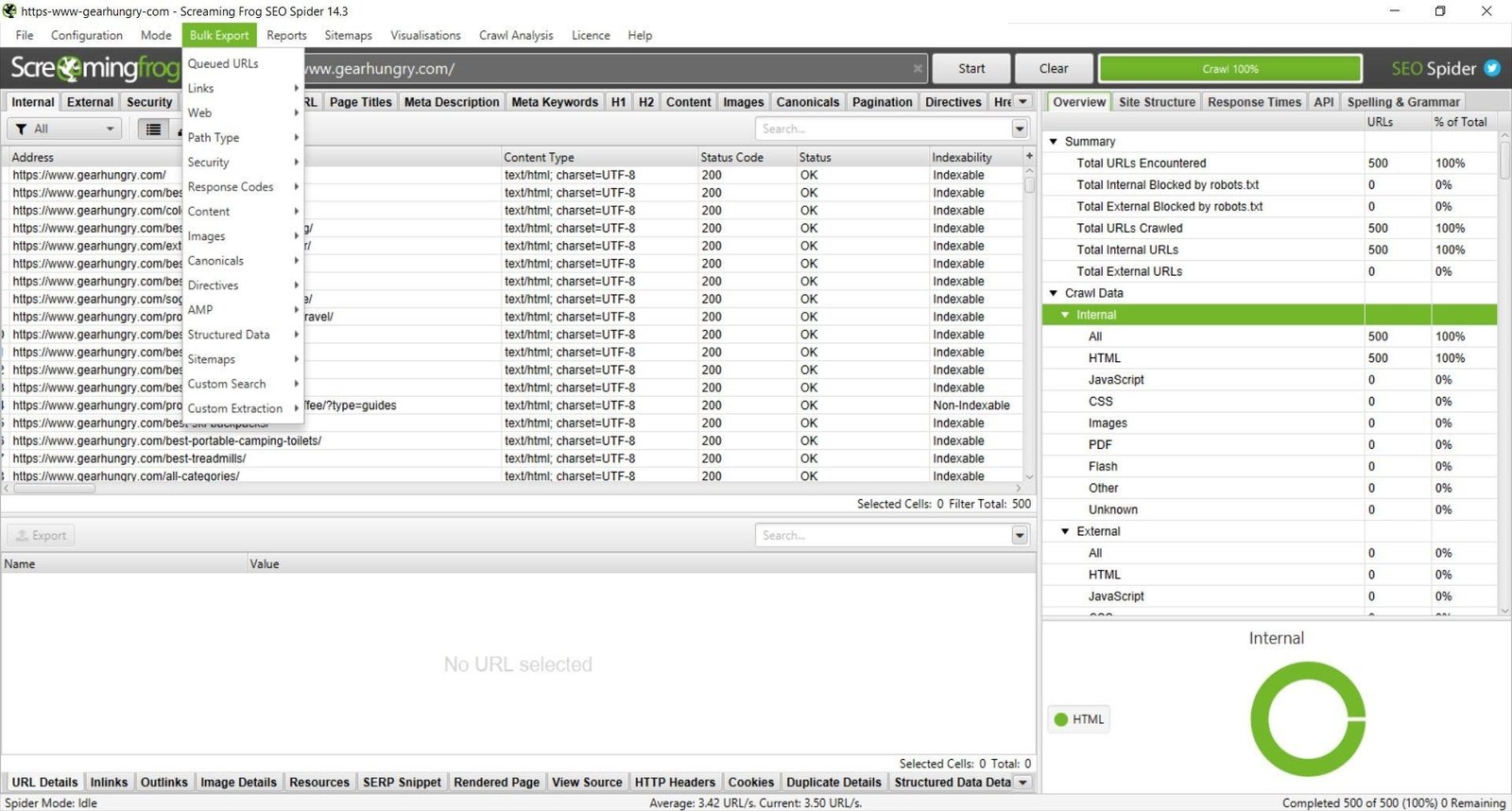
Task: Open the lower pane search dropdown arrow
Action: [x=1020, y=535]
